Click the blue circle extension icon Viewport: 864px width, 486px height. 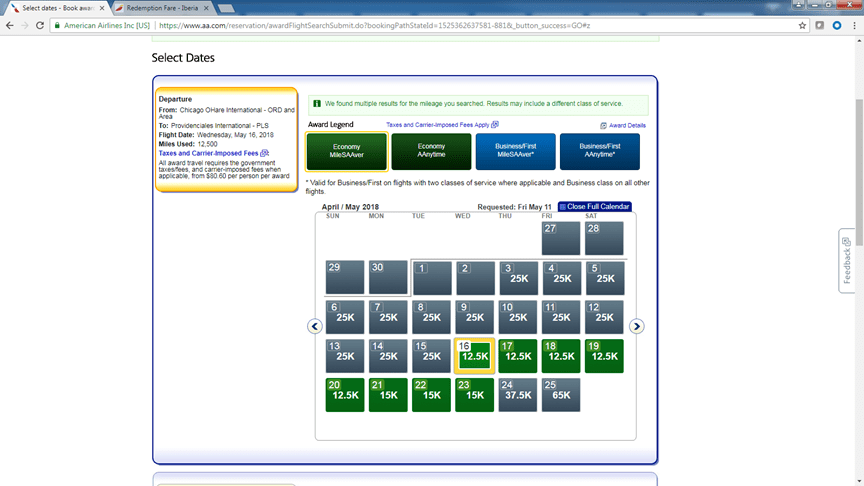pyautogui.click(x=837, y=25)
